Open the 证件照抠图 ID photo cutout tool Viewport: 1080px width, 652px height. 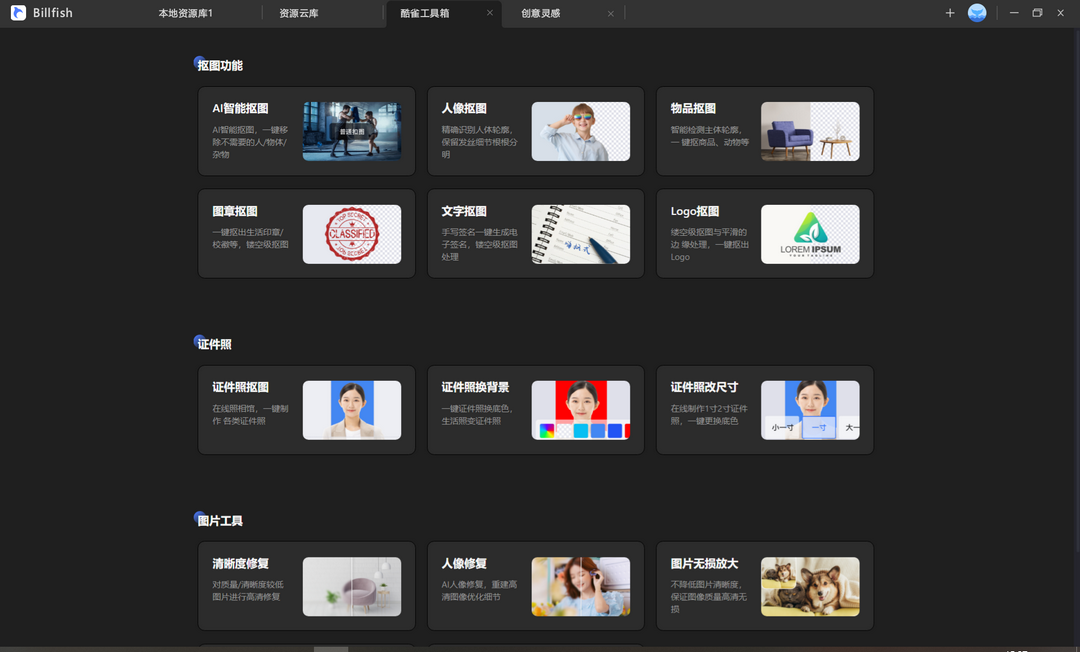pyautogui.click(x=306, y=409)
